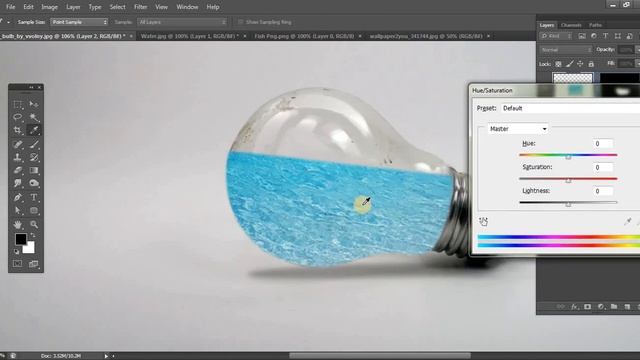Toggle pixel layer filter
Image resolution: width=640 pixels, height=360 pixels.
[x=582, y=36]
